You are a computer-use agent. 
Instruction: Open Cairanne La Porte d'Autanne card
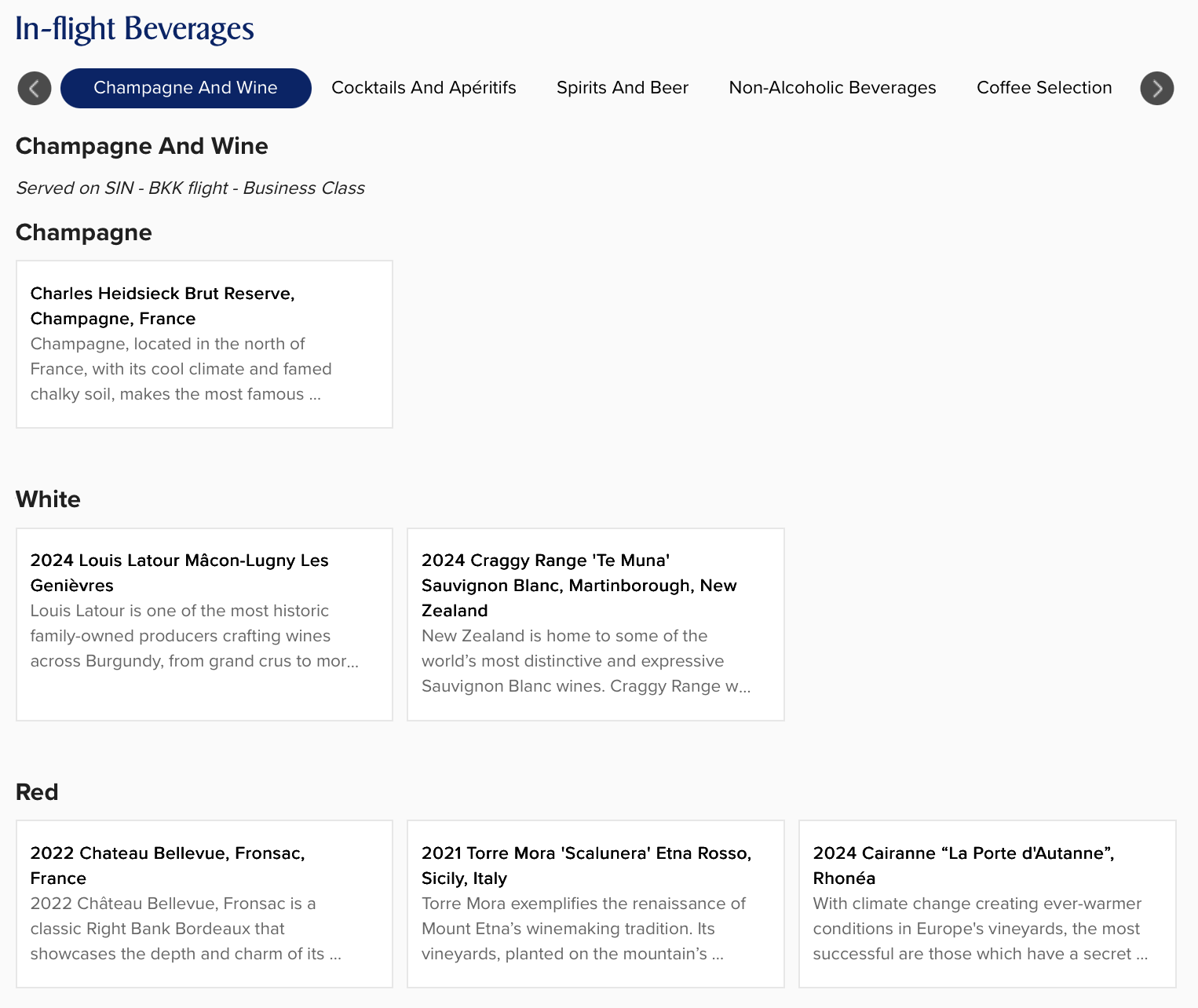point(987,904)
